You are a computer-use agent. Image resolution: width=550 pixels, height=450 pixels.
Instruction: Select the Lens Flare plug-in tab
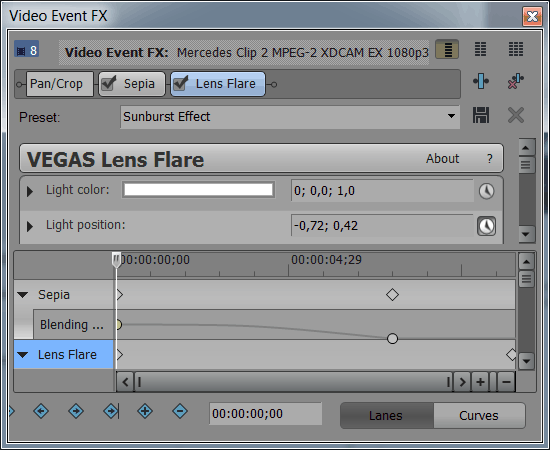pos(218,84)
